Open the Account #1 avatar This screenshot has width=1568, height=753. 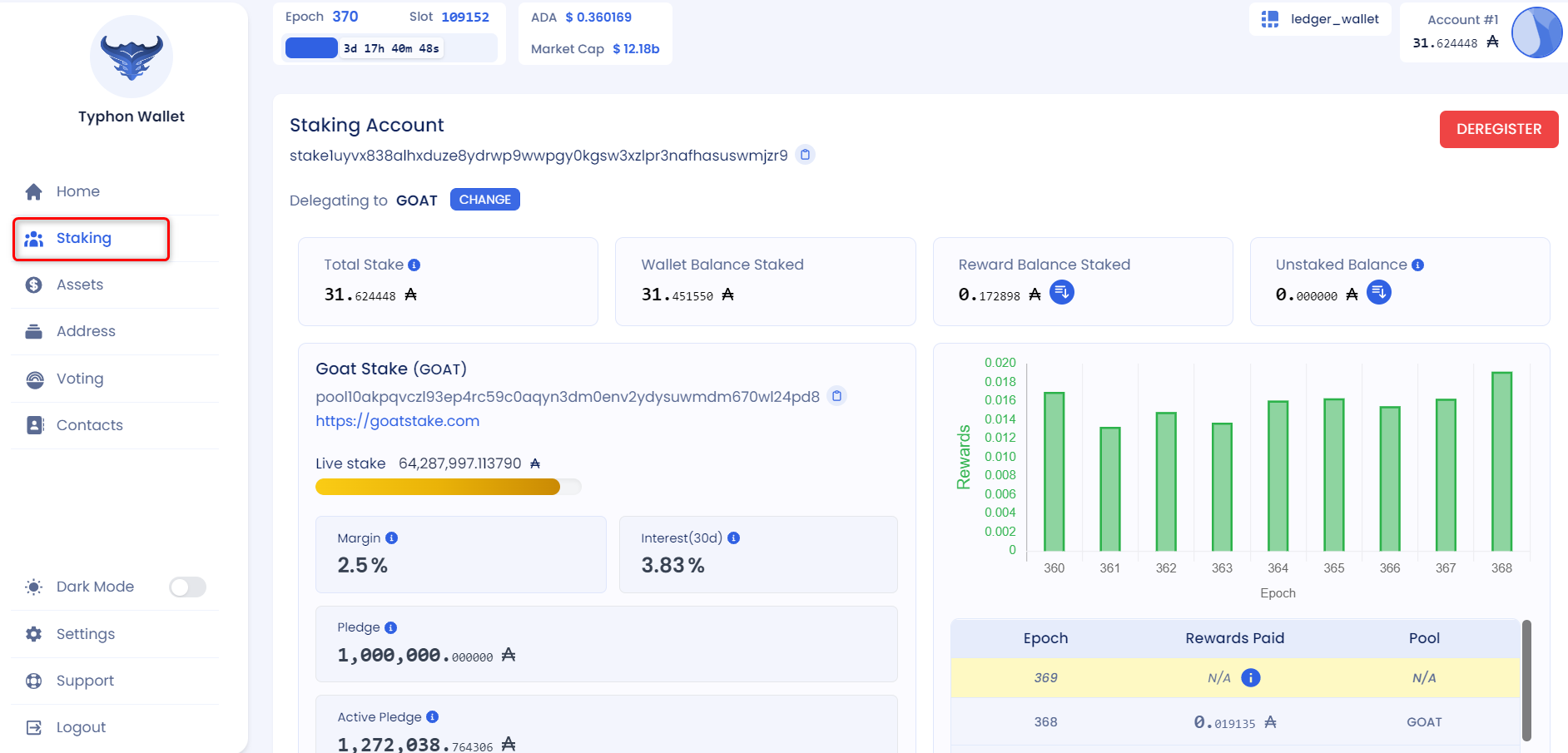click(1536, 32)
